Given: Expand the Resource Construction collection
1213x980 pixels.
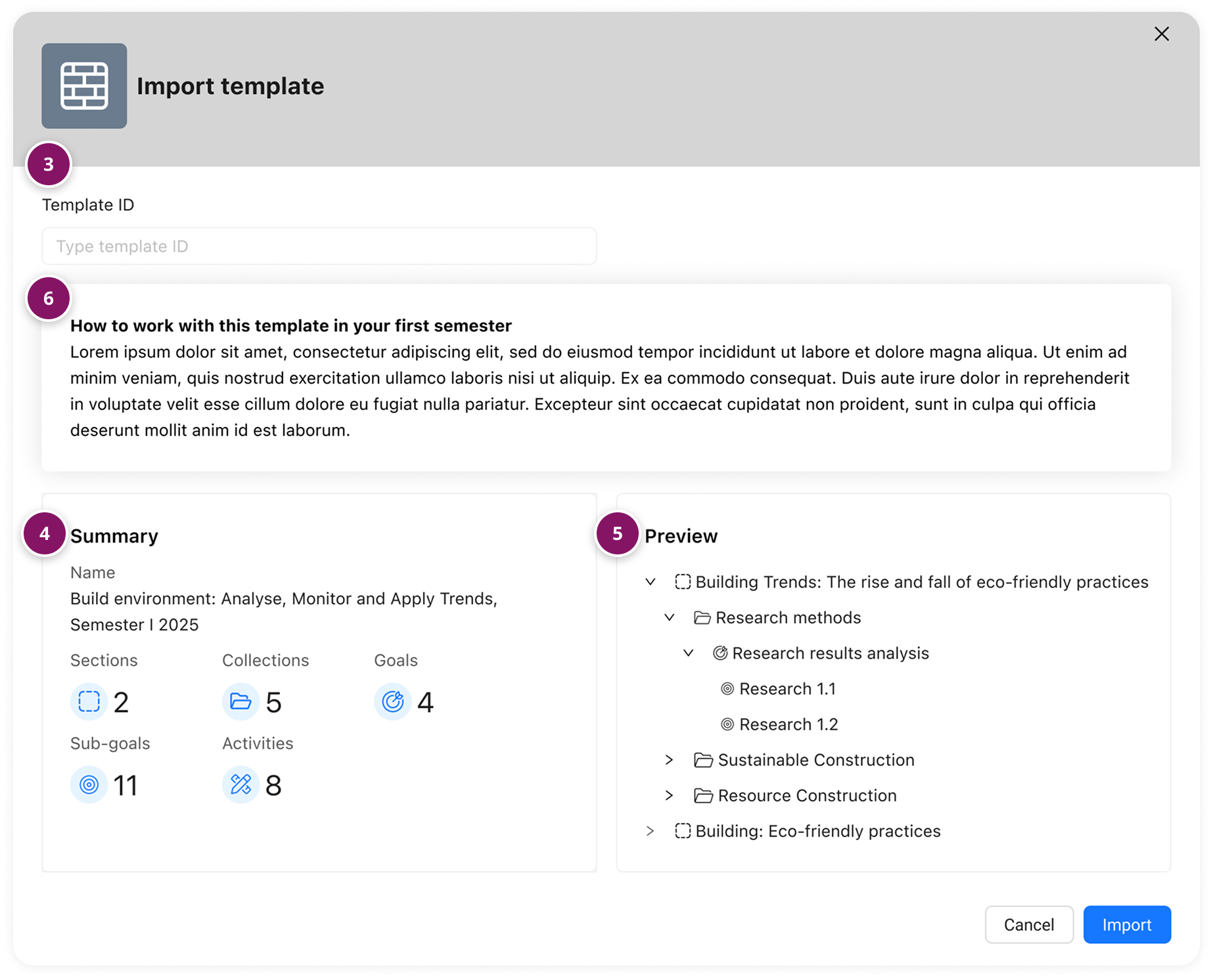Looking at the screenshot, I should (x=670, y=795).
